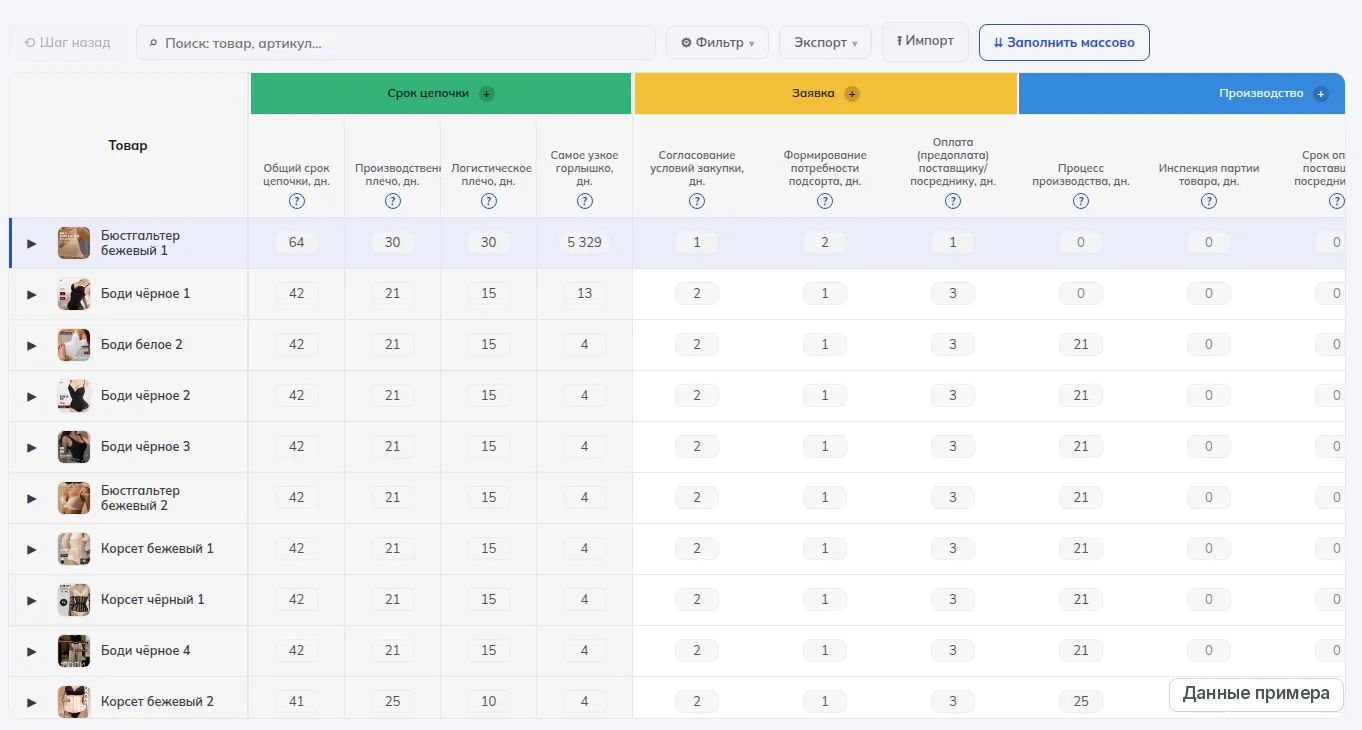The width and height of the screenshot is (1362, 730).
Task: Open help icon under Инспекция партии товара
Action: pyautogui.click(x=1209, y=201)
